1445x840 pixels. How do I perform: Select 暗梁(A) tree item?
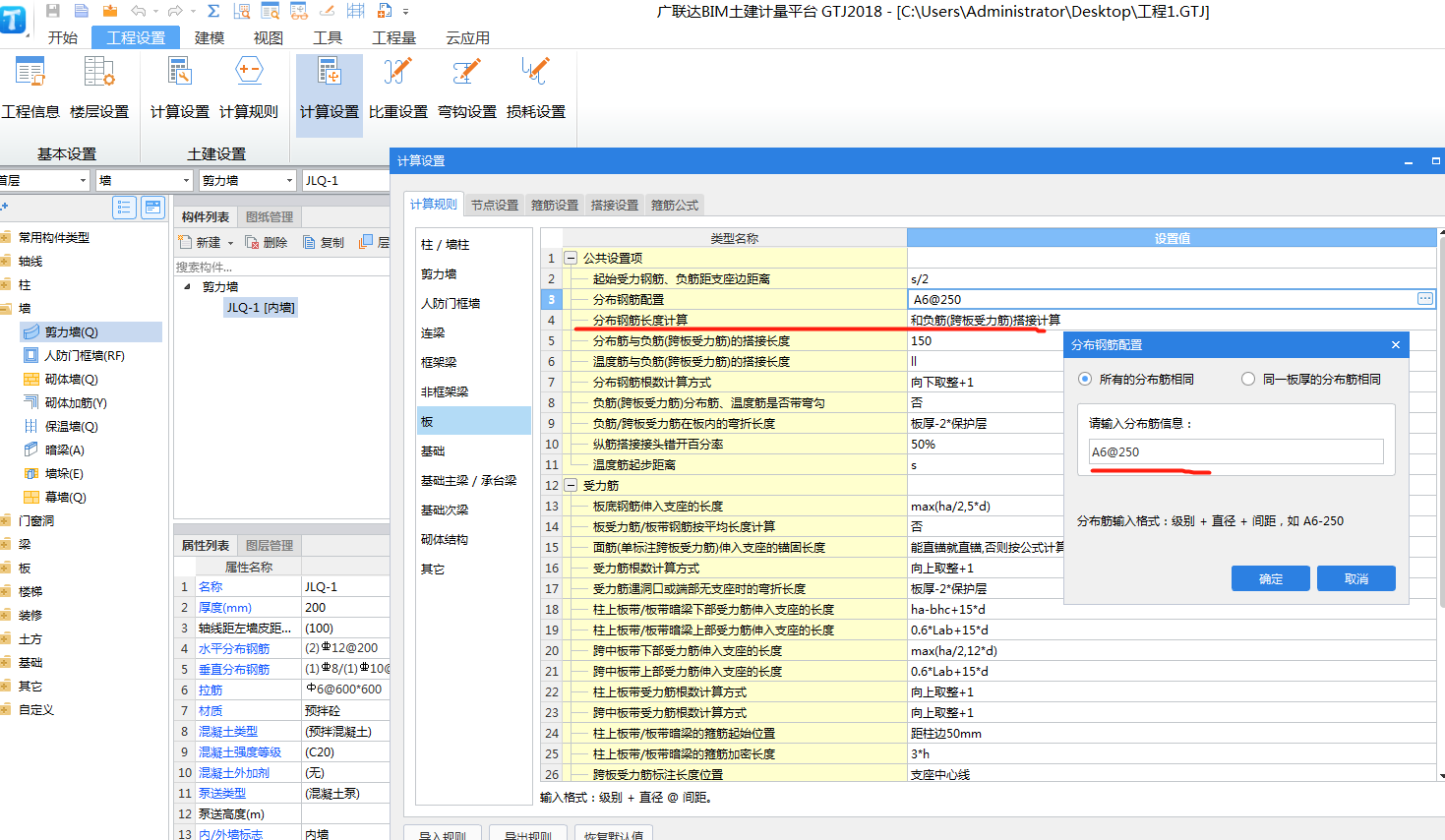tap(65, 450)
